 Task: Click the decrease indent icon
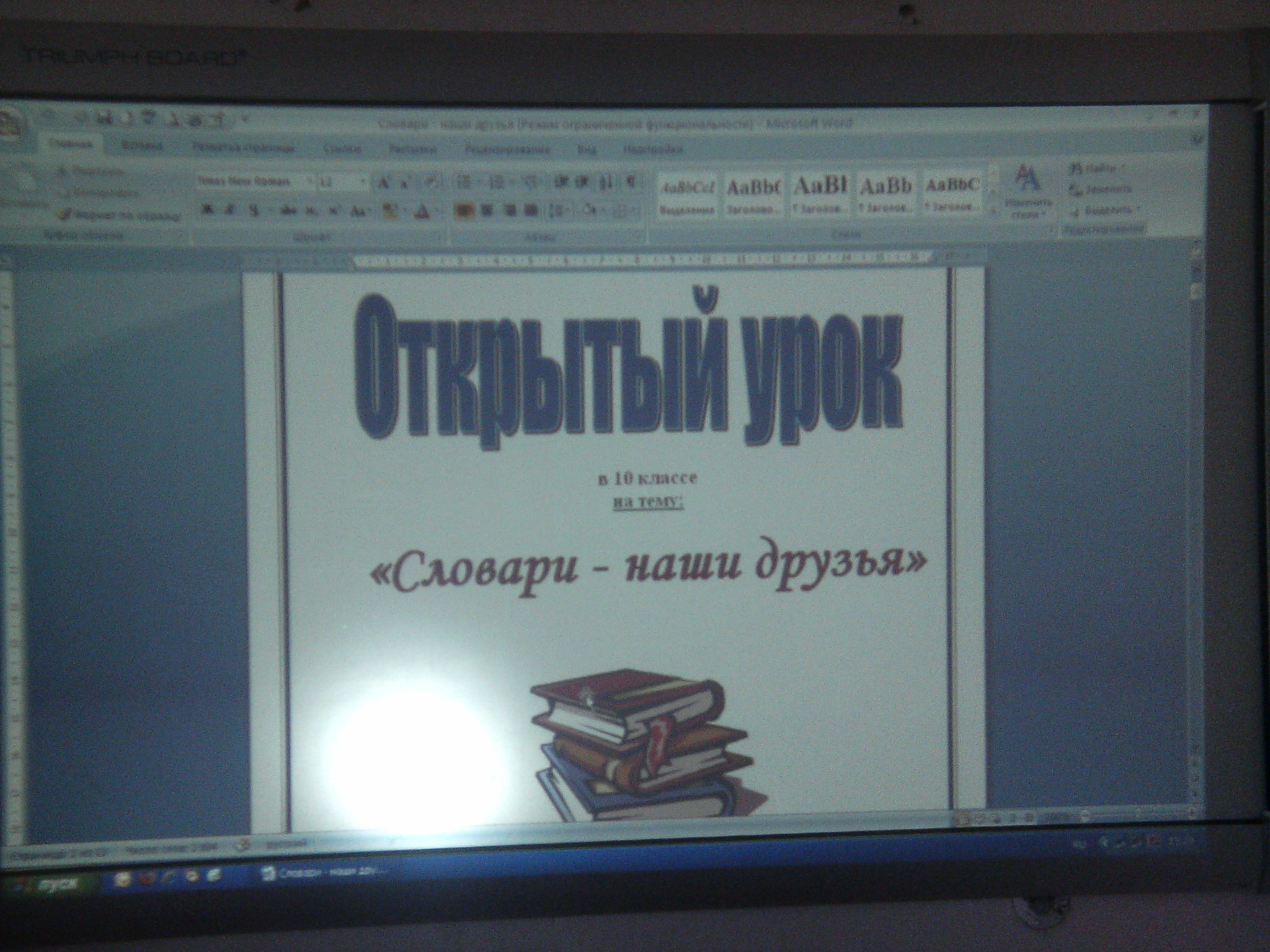561,183
